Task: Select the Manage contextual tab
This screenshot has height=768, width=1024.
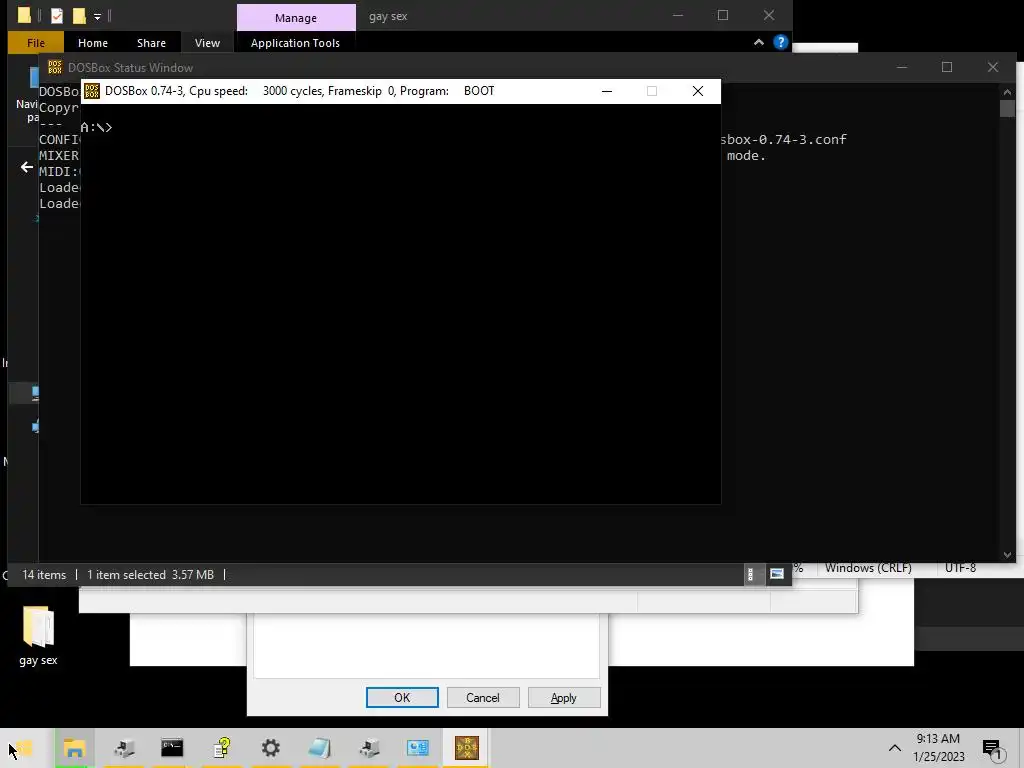Action: (296, 18)
